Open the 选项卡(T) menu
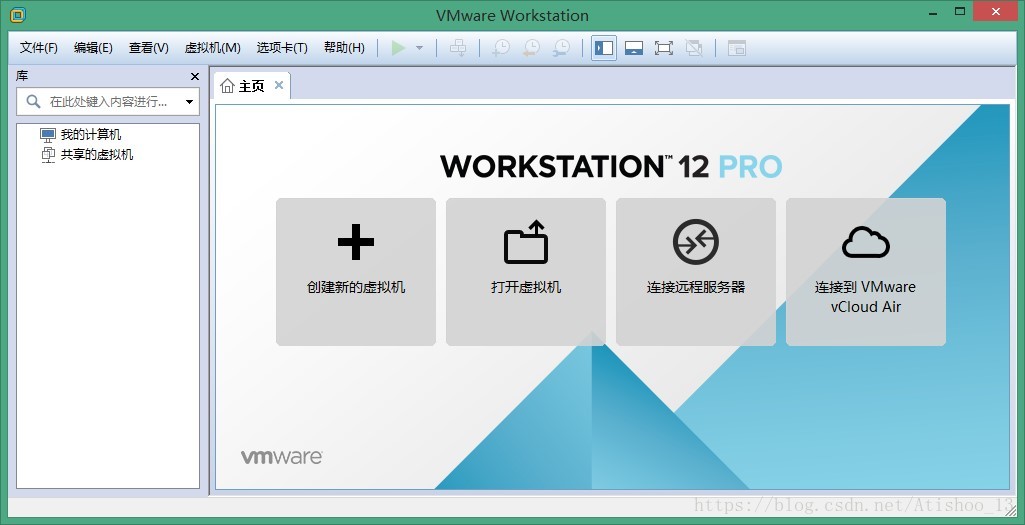The image size is (1025, 525). click(x=282, y=48)
